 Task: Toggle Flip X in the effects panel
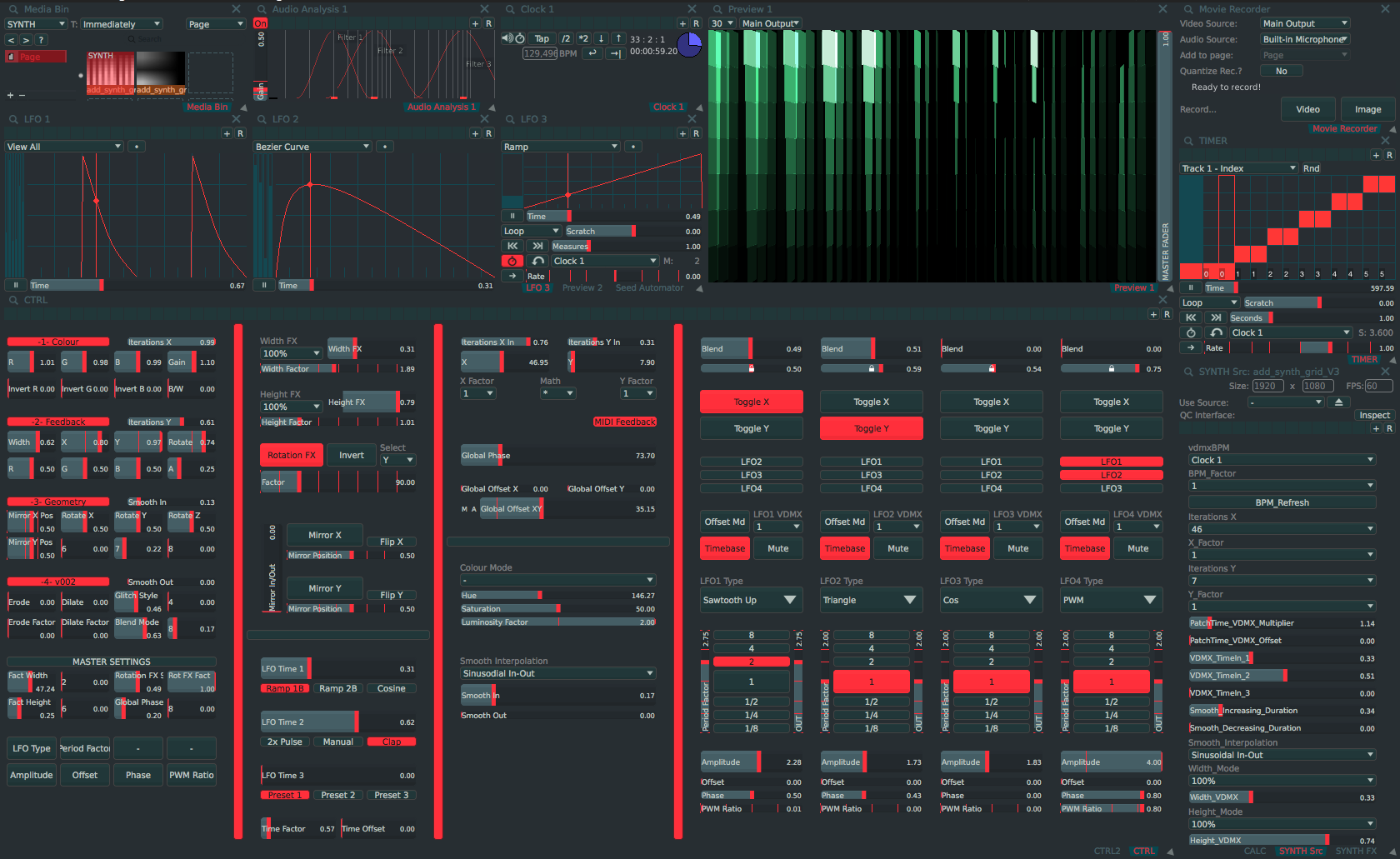pos(392,541)
